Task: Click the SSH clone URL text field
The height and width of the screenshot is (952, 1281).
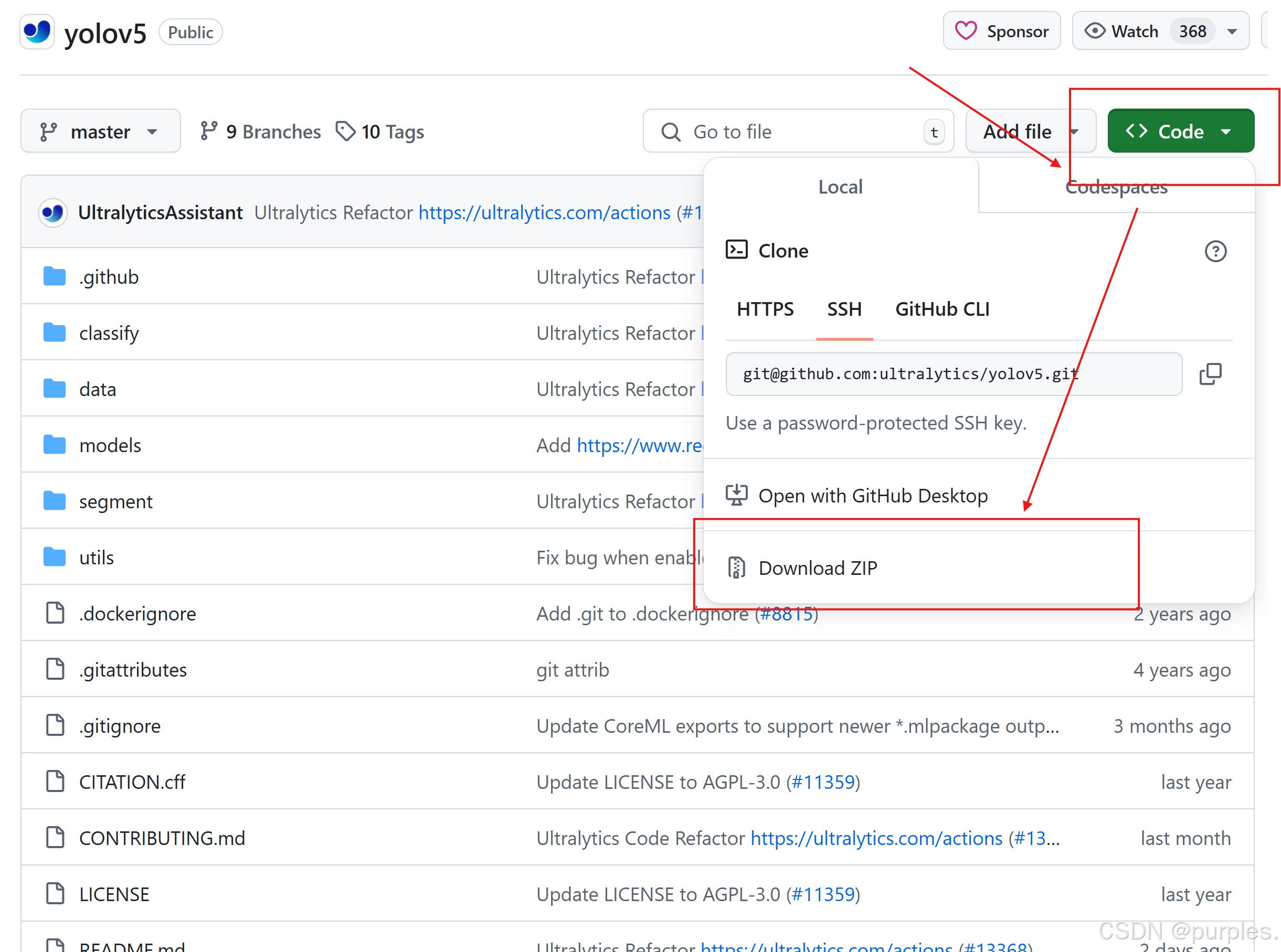Action: pyautogui.click(x=954, y=374)
